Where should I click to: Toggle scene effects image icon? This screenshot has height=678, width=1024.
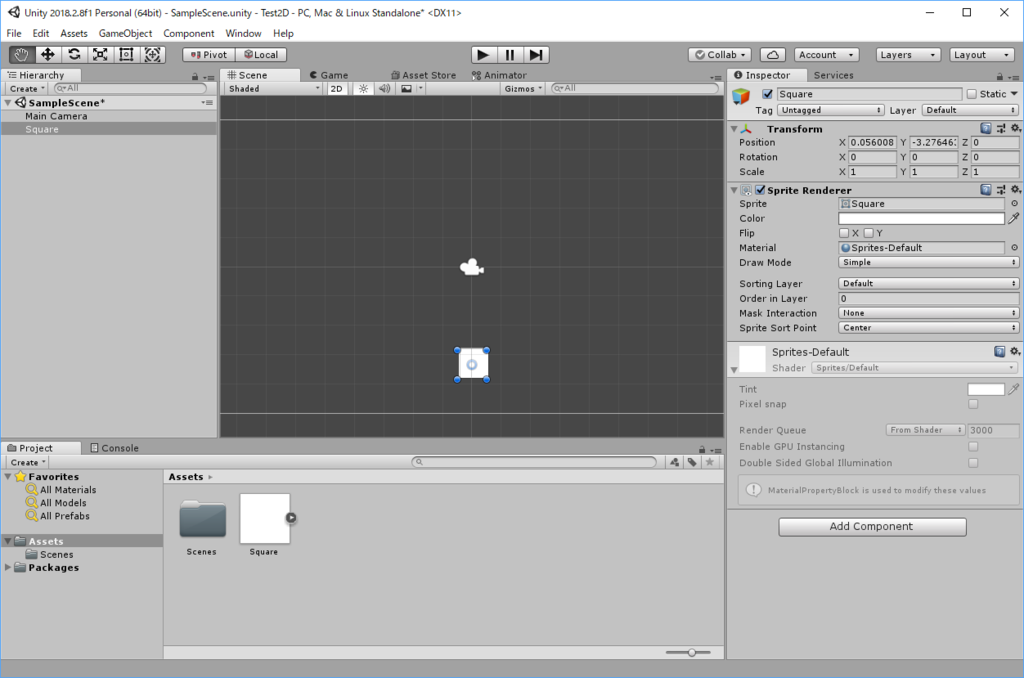(x=406, y=89)
